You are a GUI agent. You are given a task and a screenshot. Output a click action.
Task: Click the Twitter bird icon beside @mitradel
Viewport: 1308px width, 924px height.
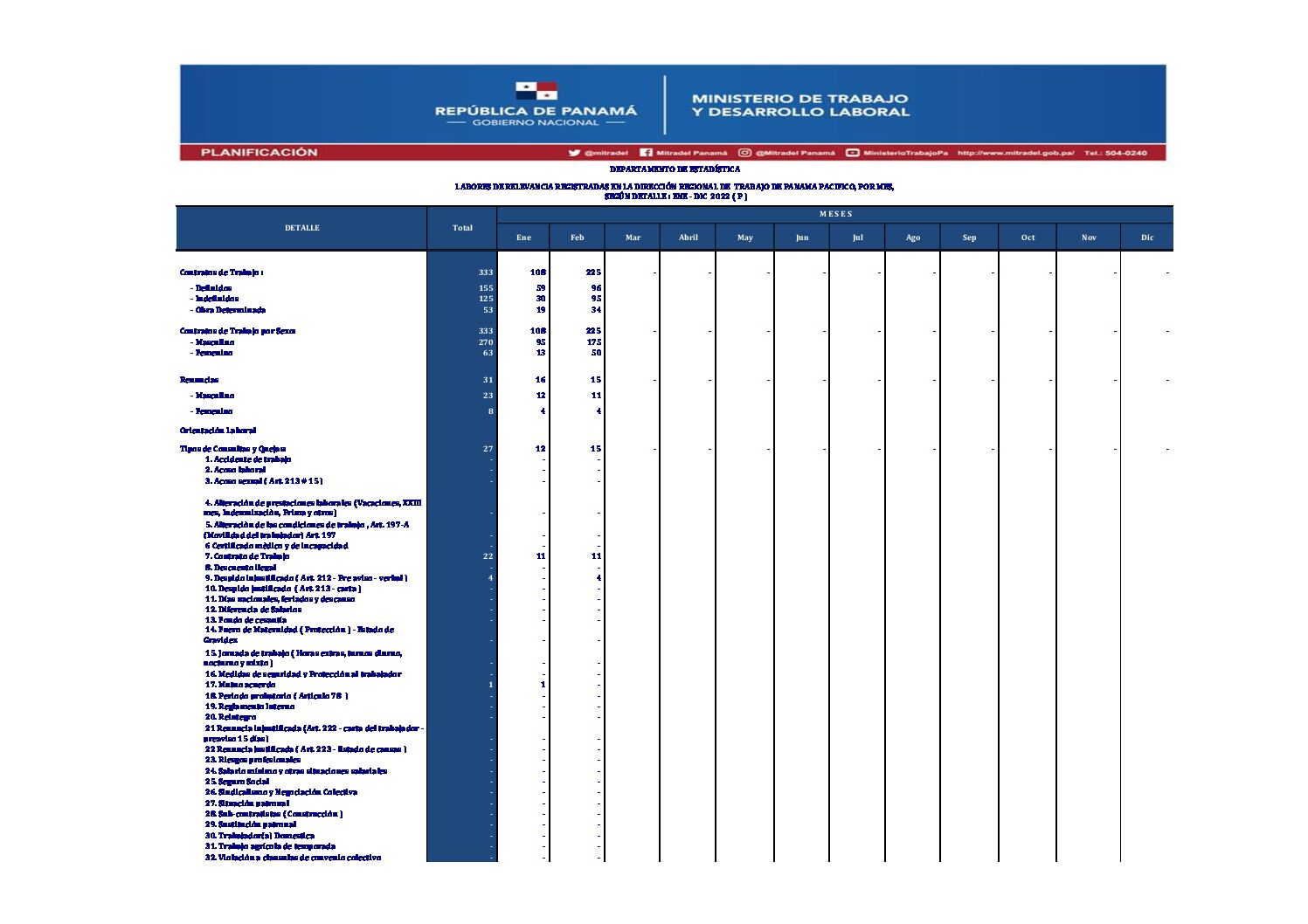click(574, 153)
